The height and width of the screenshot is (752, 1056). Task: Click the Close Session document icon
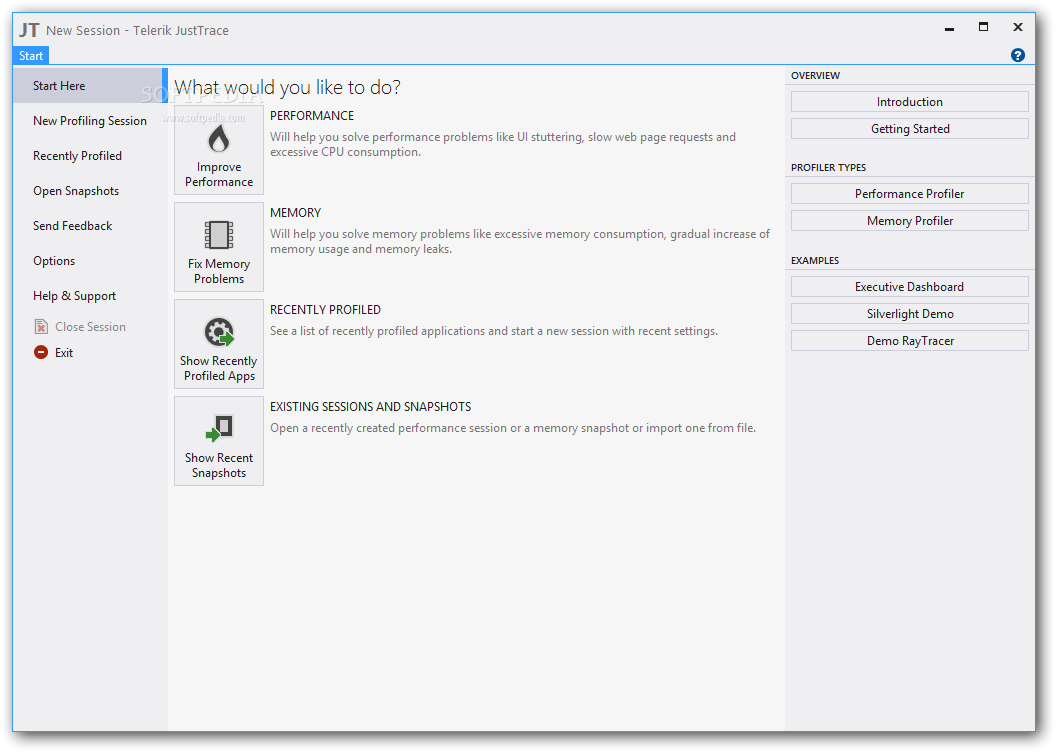point(41,327)
